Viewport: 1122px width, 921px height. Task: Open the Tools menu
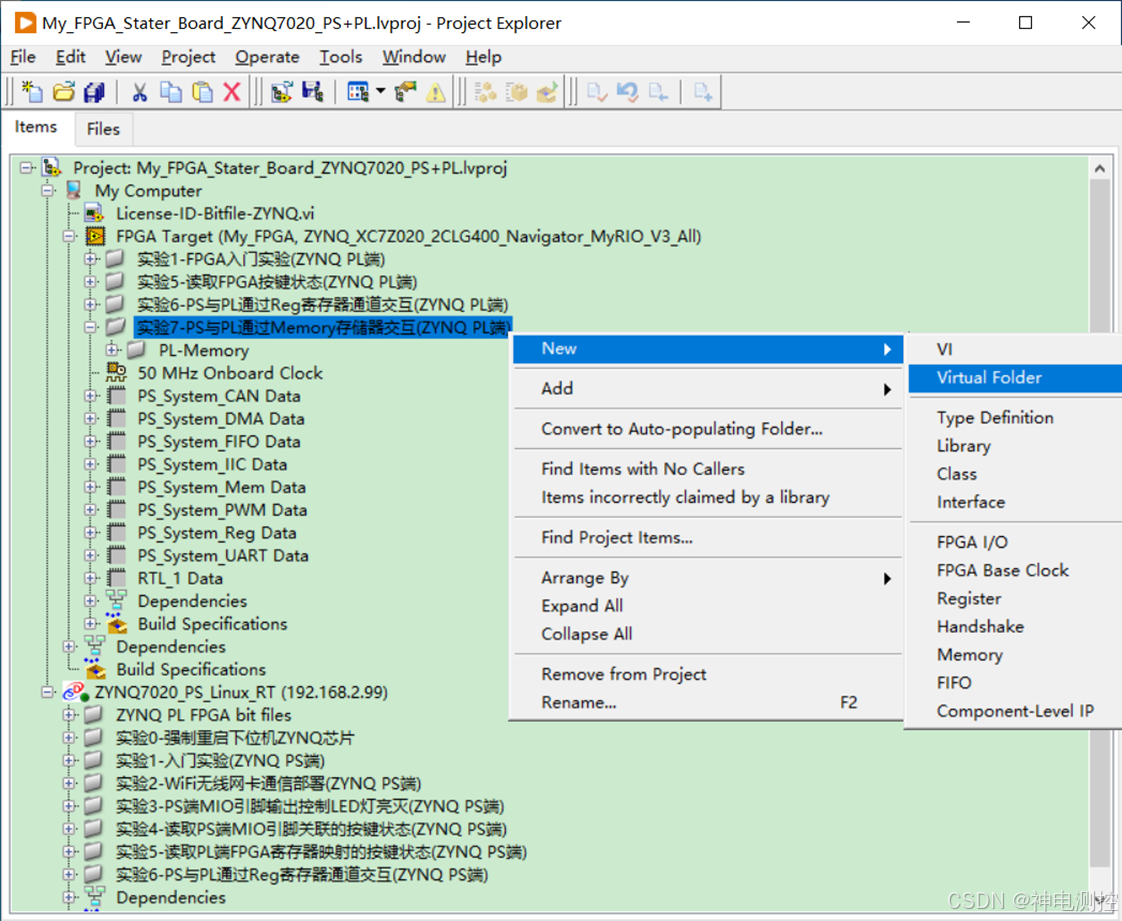pyautogui.click(x=341, y=57)
